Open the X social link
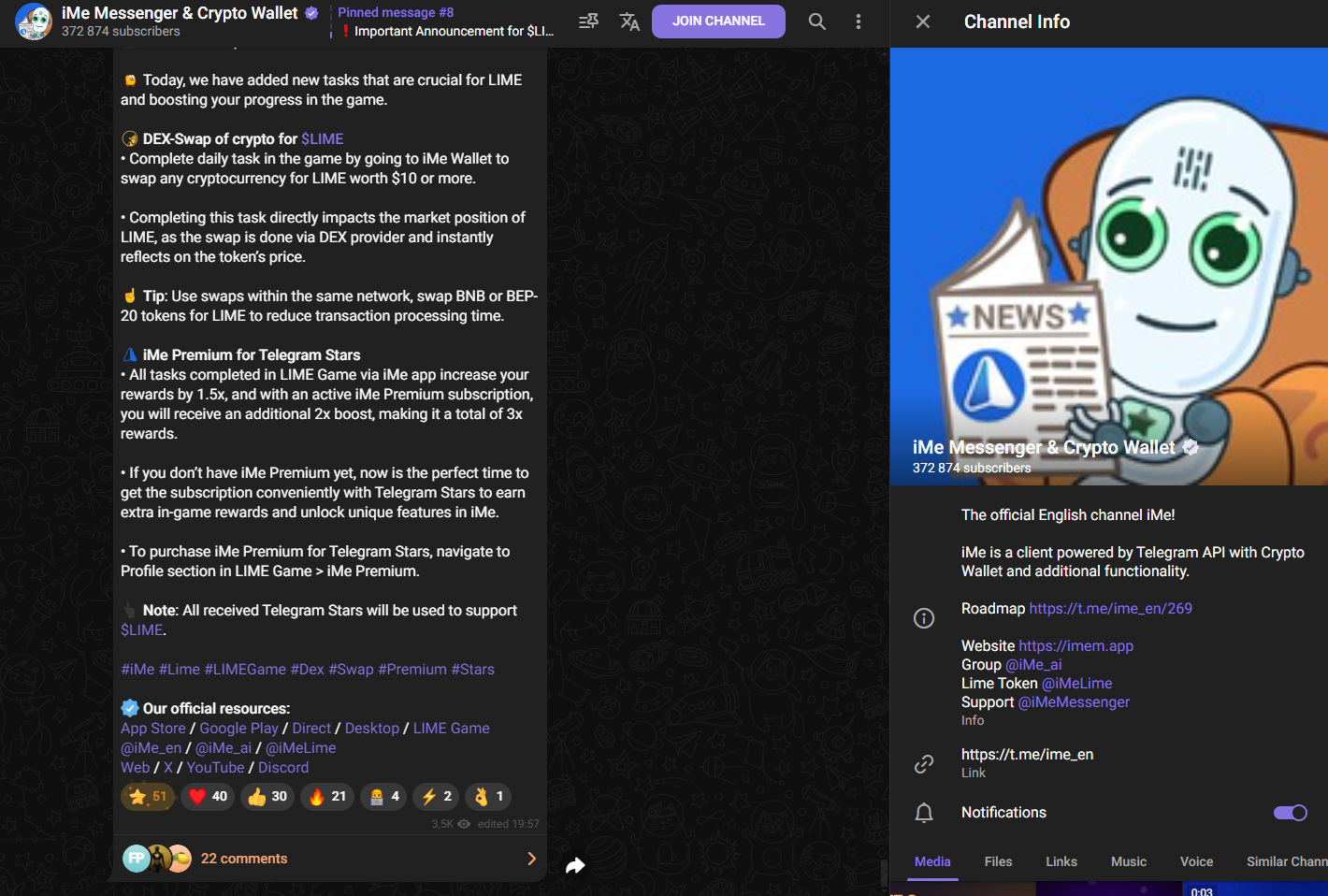 168,768
